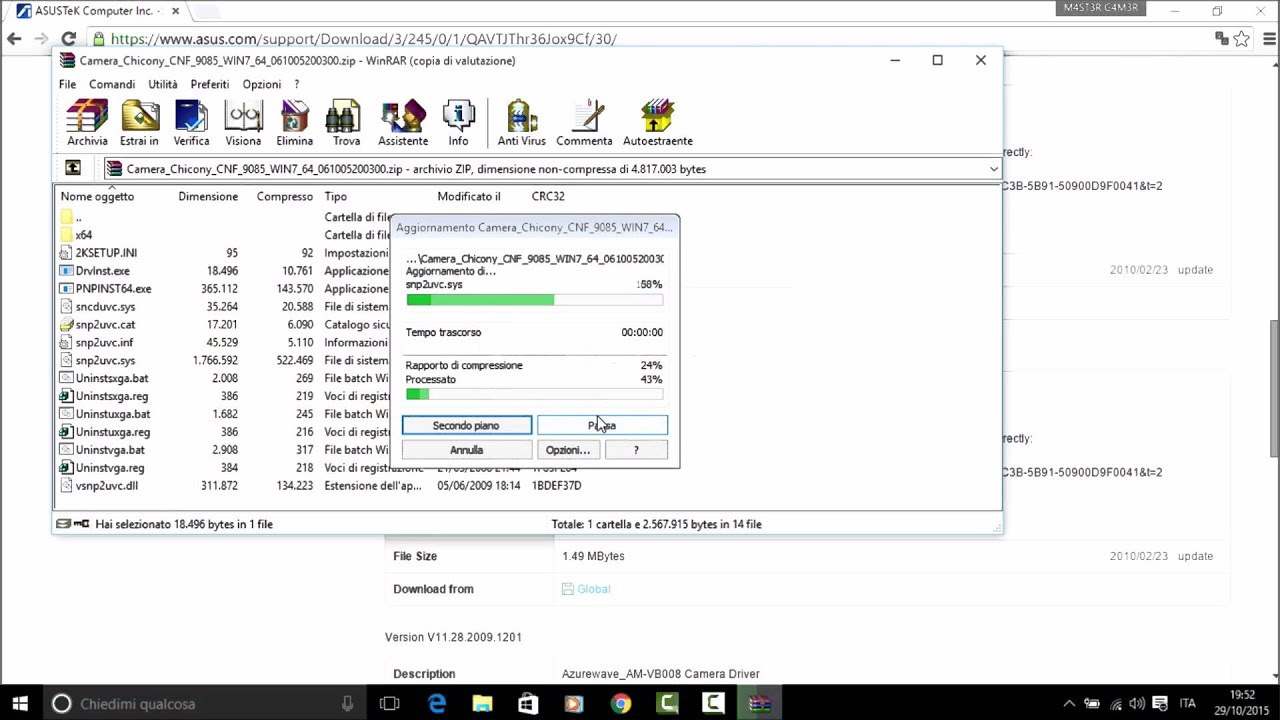The image size is (1280, 720).
Task: Select the PNPINST64.exe file
Action: (x=113, y=289)
